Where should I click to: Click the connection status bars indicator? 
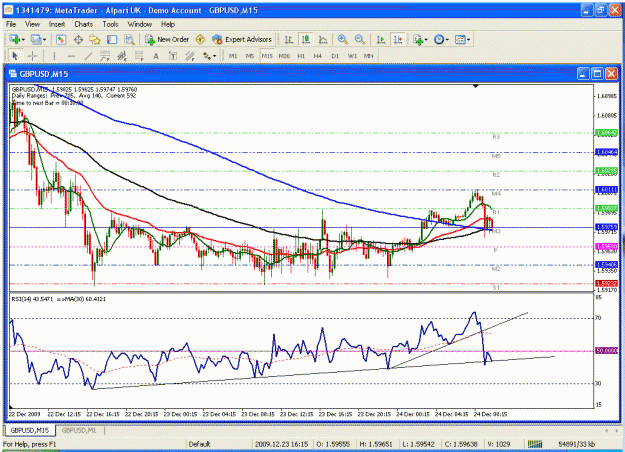(535, 444)
